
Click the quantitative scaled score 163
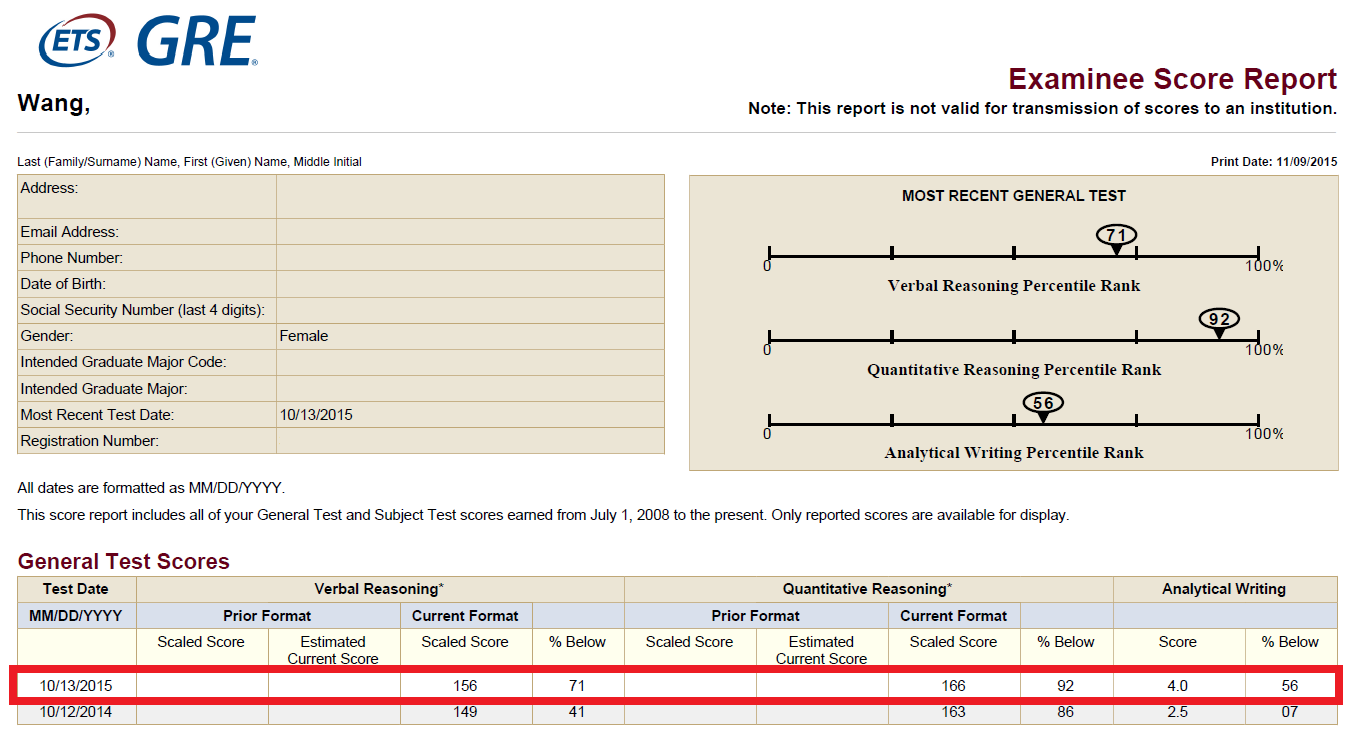953,712
